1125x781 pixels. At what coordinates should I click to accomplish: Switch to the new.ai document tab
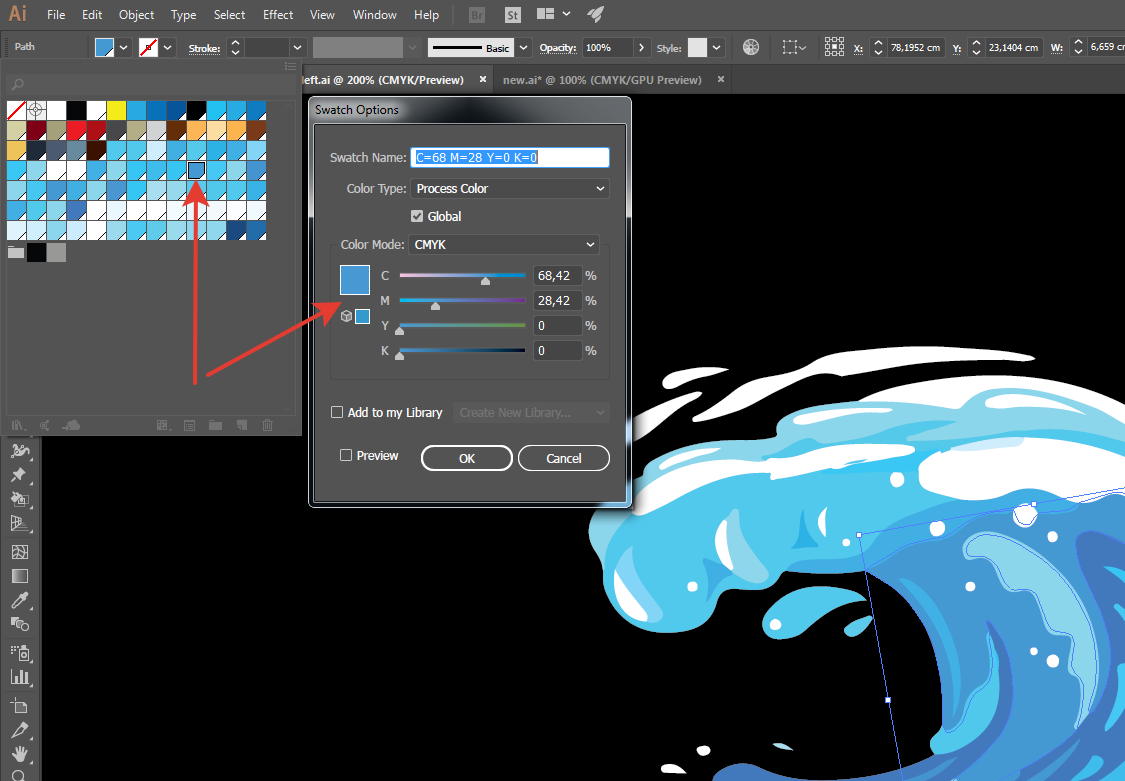[x=602, y=80]
